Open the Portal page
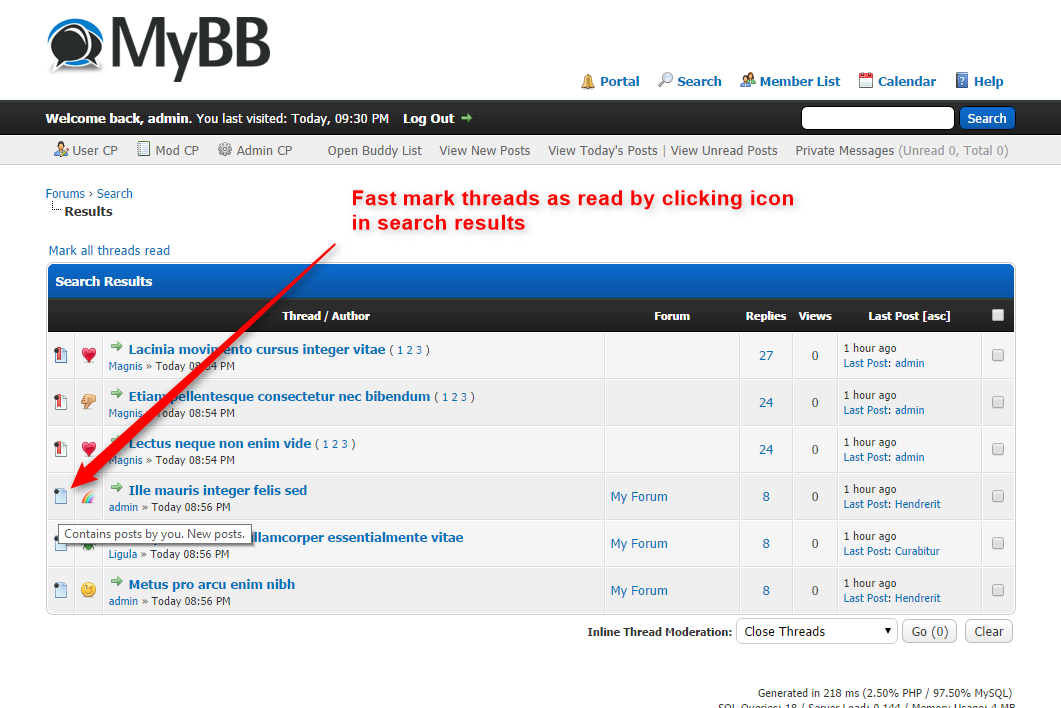This screenshot has height=708, width=1061. 610,81
